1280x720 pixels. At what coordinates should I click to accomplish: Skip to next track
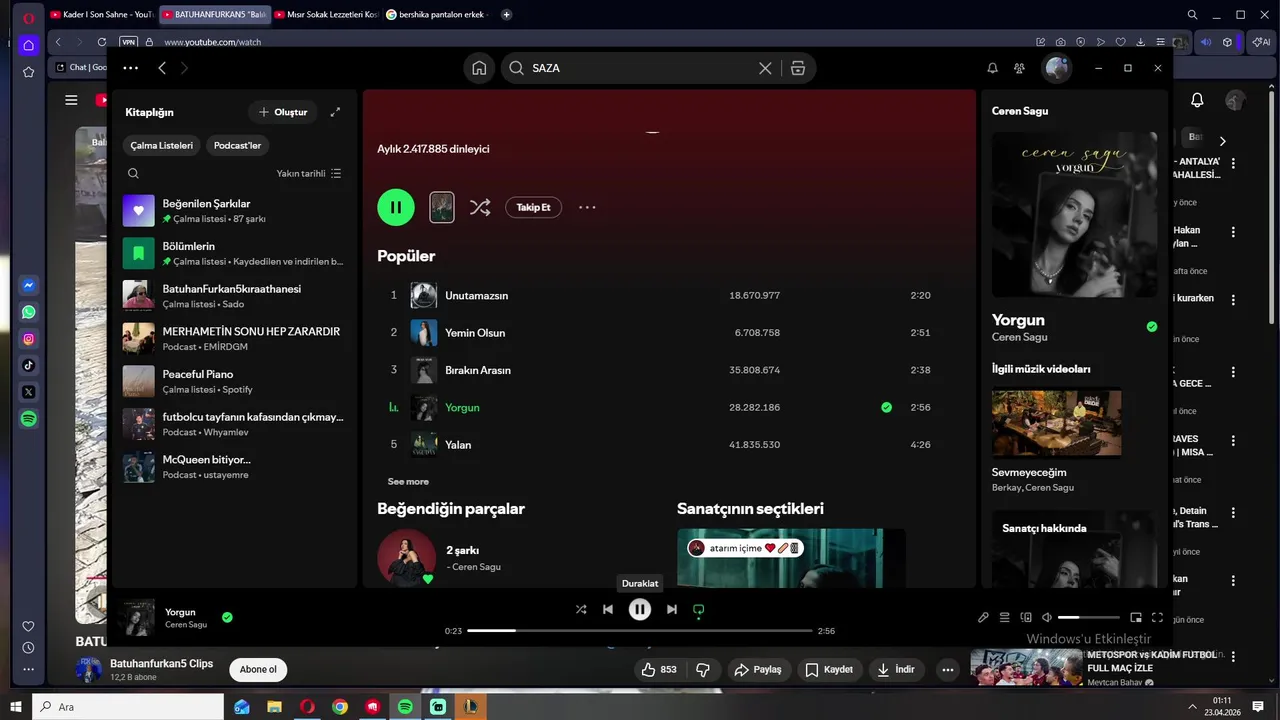point(672,609)
